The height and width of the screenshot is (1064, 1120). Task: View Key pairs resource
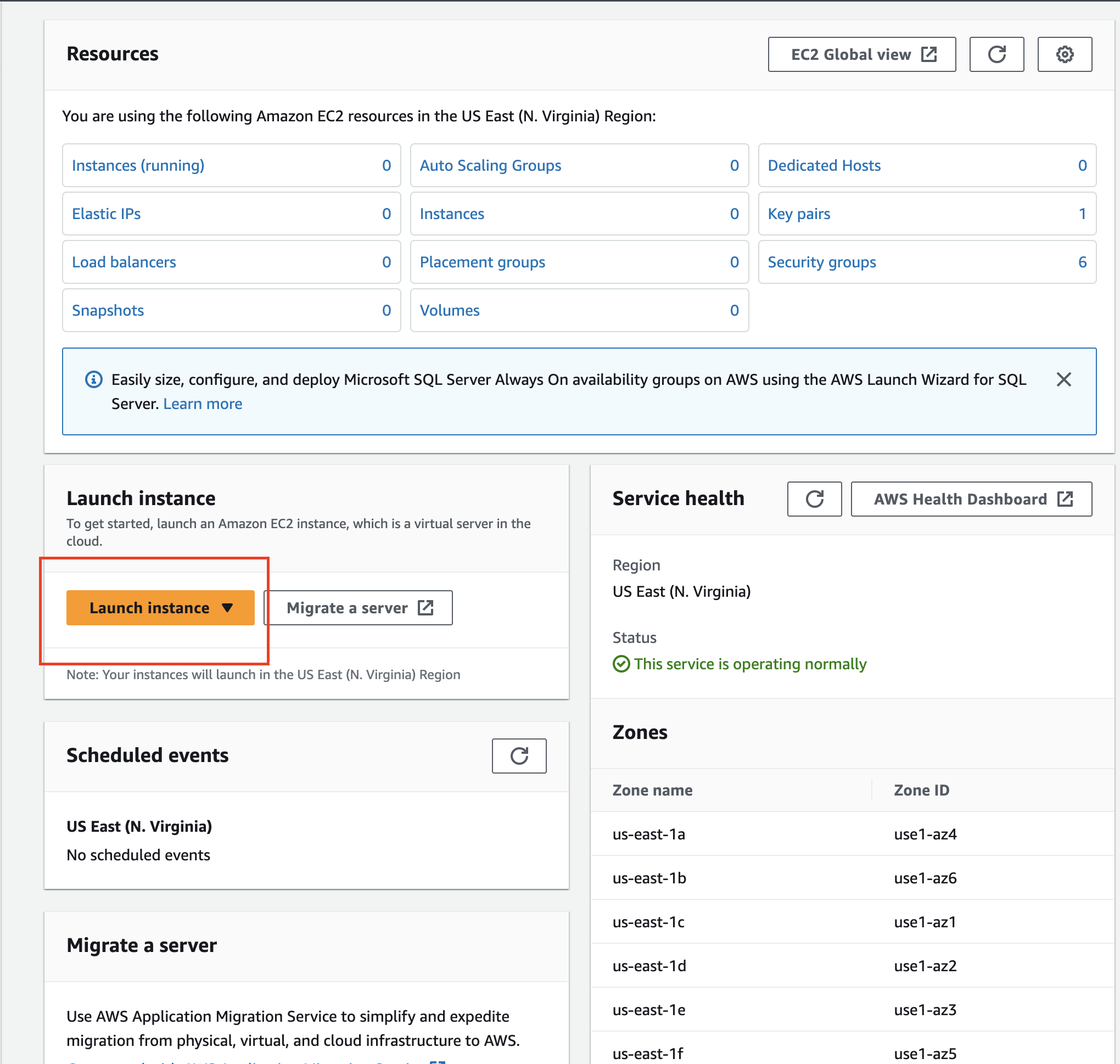click(798, 214)
